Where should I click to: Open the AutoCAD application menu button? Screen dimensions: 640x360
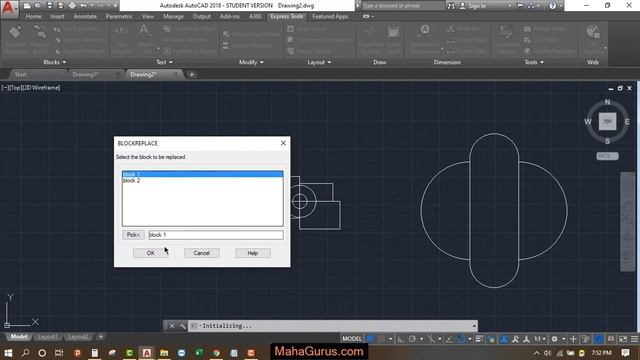9,9
